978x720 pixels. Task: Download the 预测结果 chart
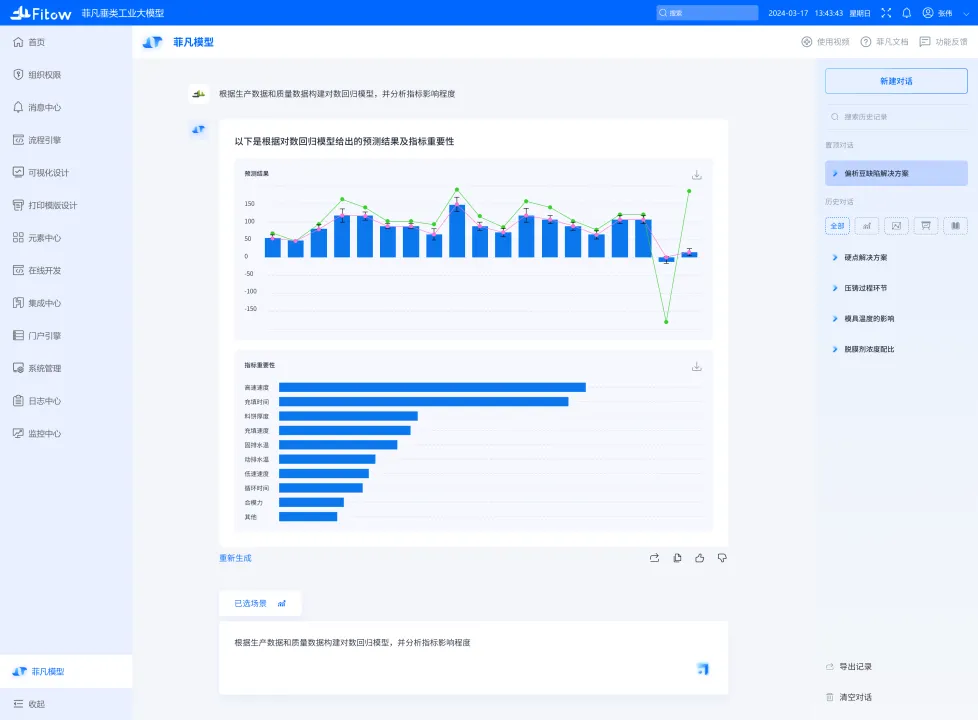pos(697,175)
